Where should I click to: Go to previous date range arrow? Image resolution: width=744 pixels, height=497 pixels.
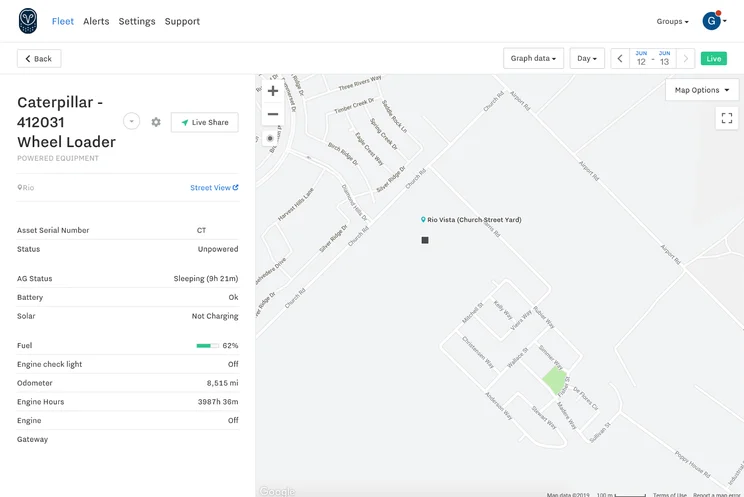point(620,58)
